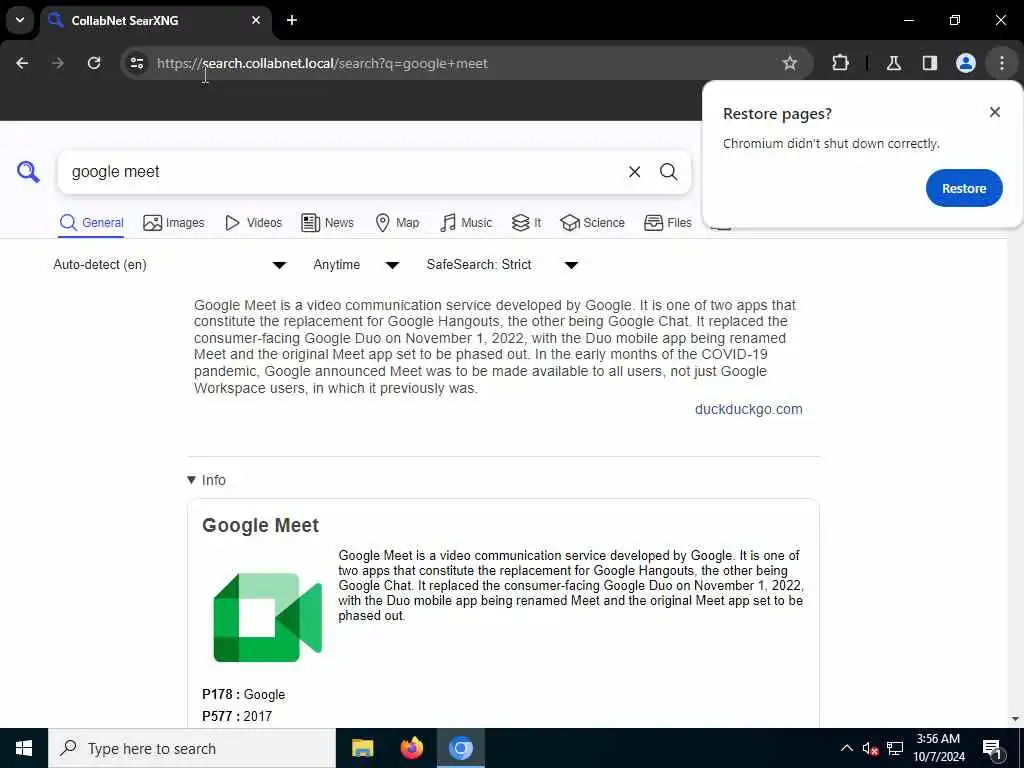Screen dimensions: 1024x768
Task: Click the muted volume tray icon
Action: click(870, 748)
